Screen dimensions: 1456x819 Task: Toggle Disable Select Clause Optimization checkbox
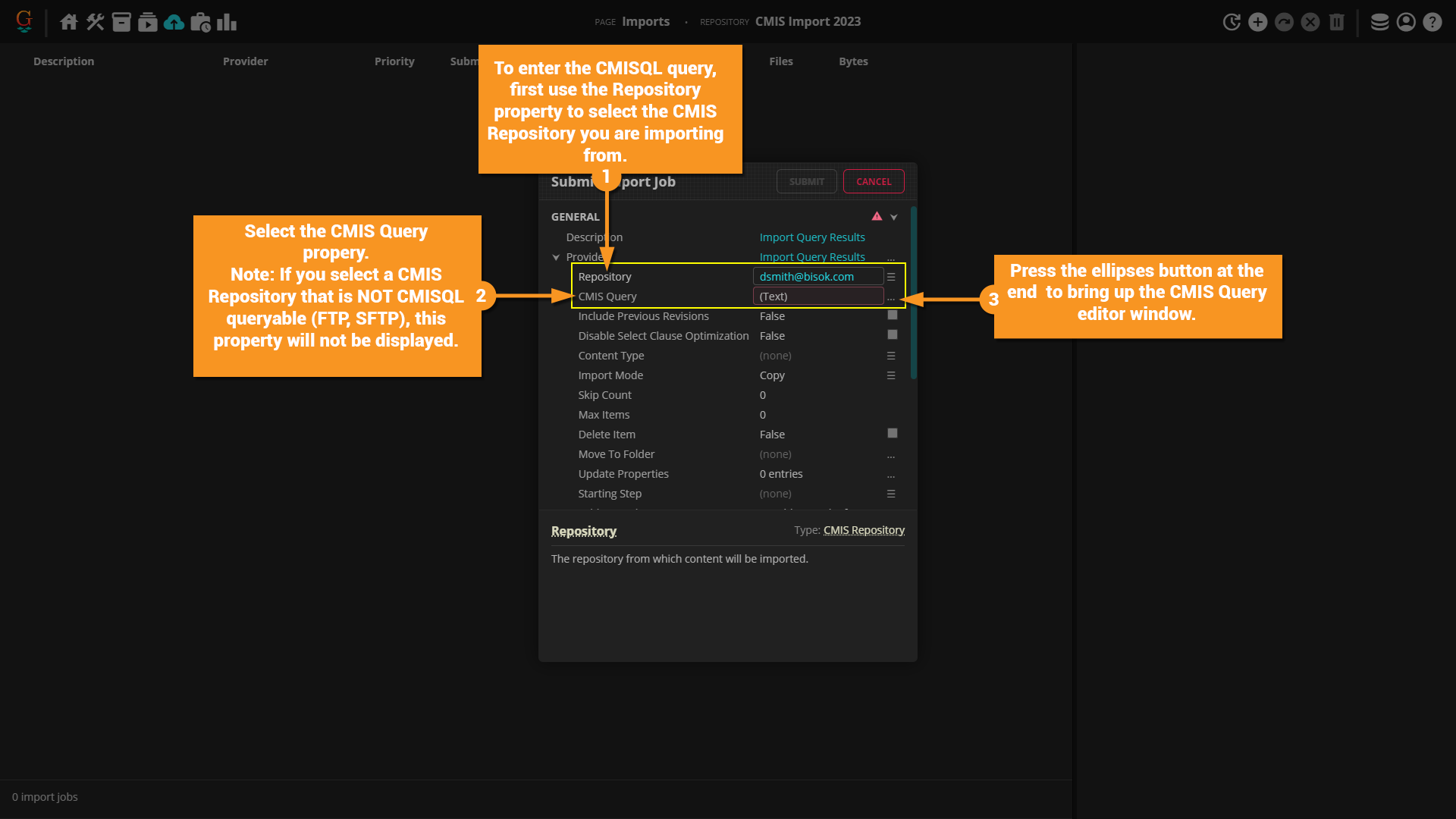click(x=892, y=335)
